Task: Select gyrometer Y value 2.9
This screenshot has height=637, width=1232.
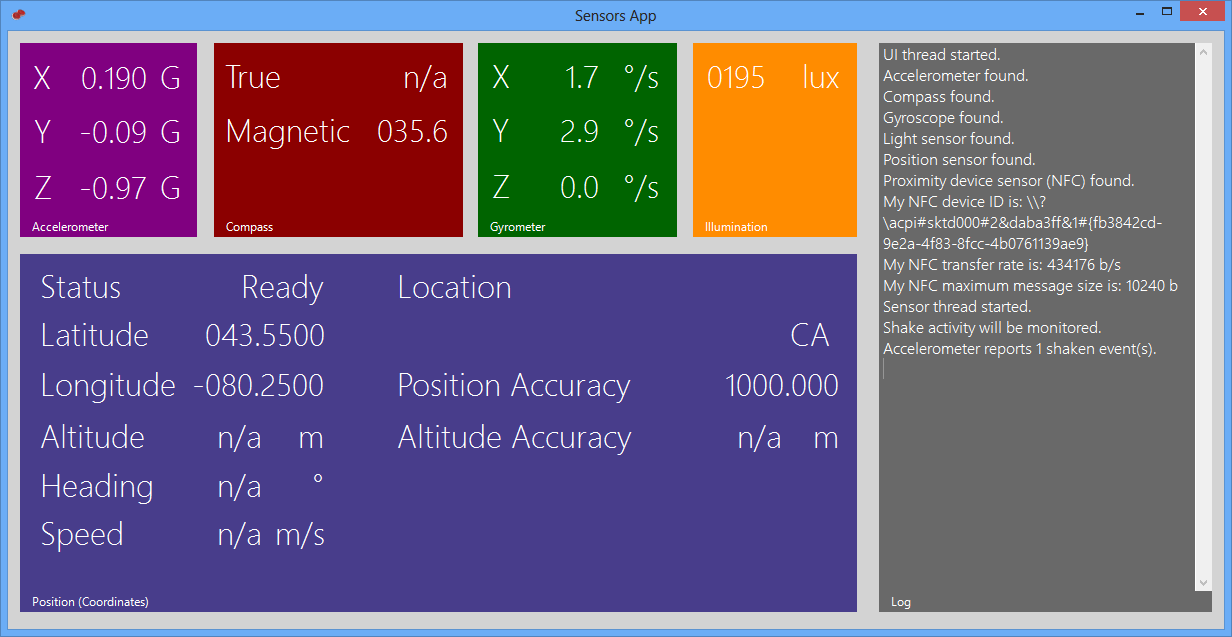Action: click(x=579, y=133)
